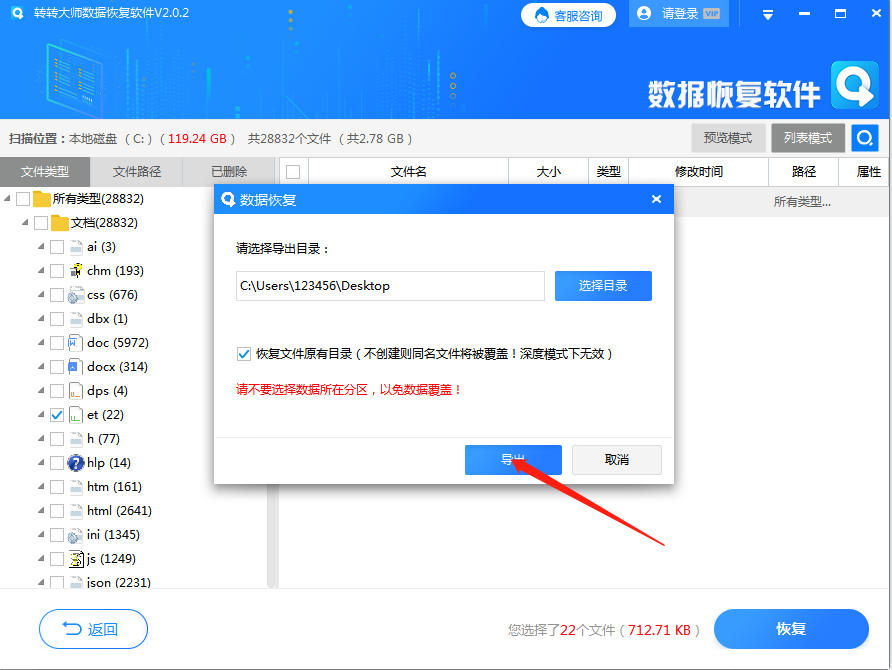Click the js file type icon
This screenshot has width=892, height=670.
(75, 558)
